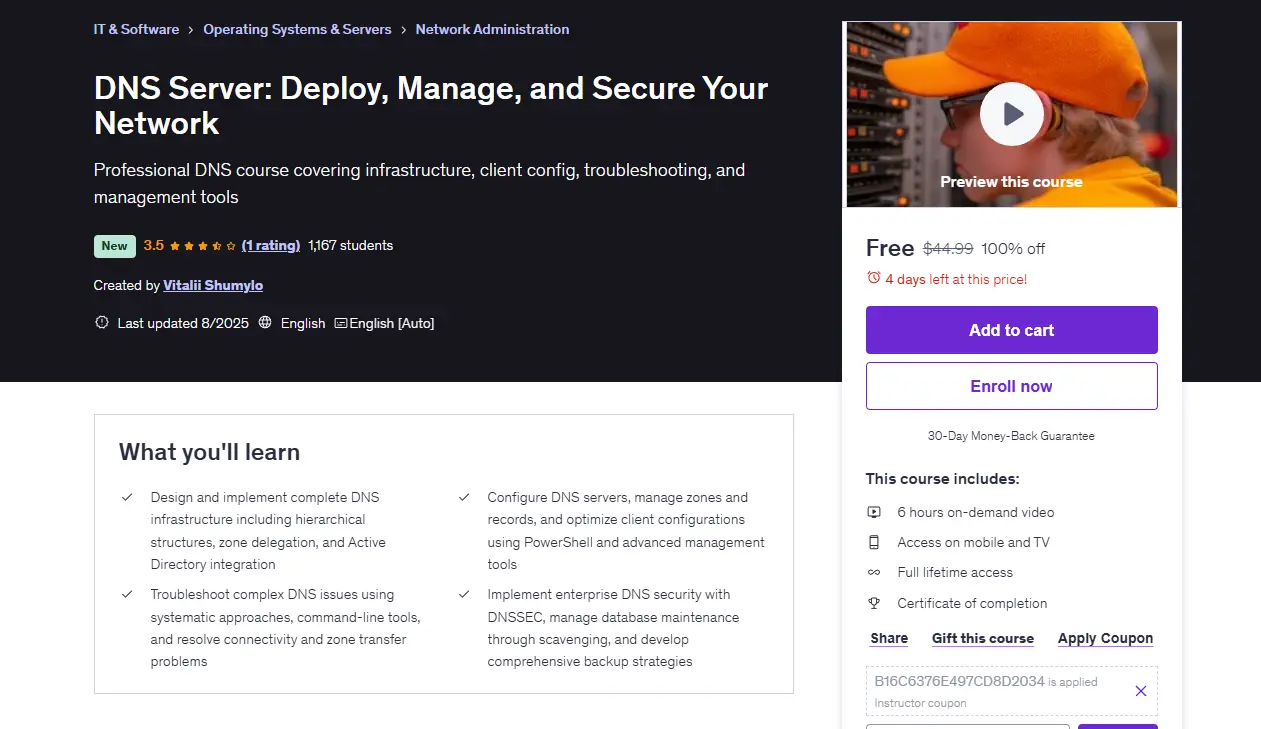Click Last updated 8/2025 text
The height and width of the screenshot is (729, 1261).
[183, 323]
